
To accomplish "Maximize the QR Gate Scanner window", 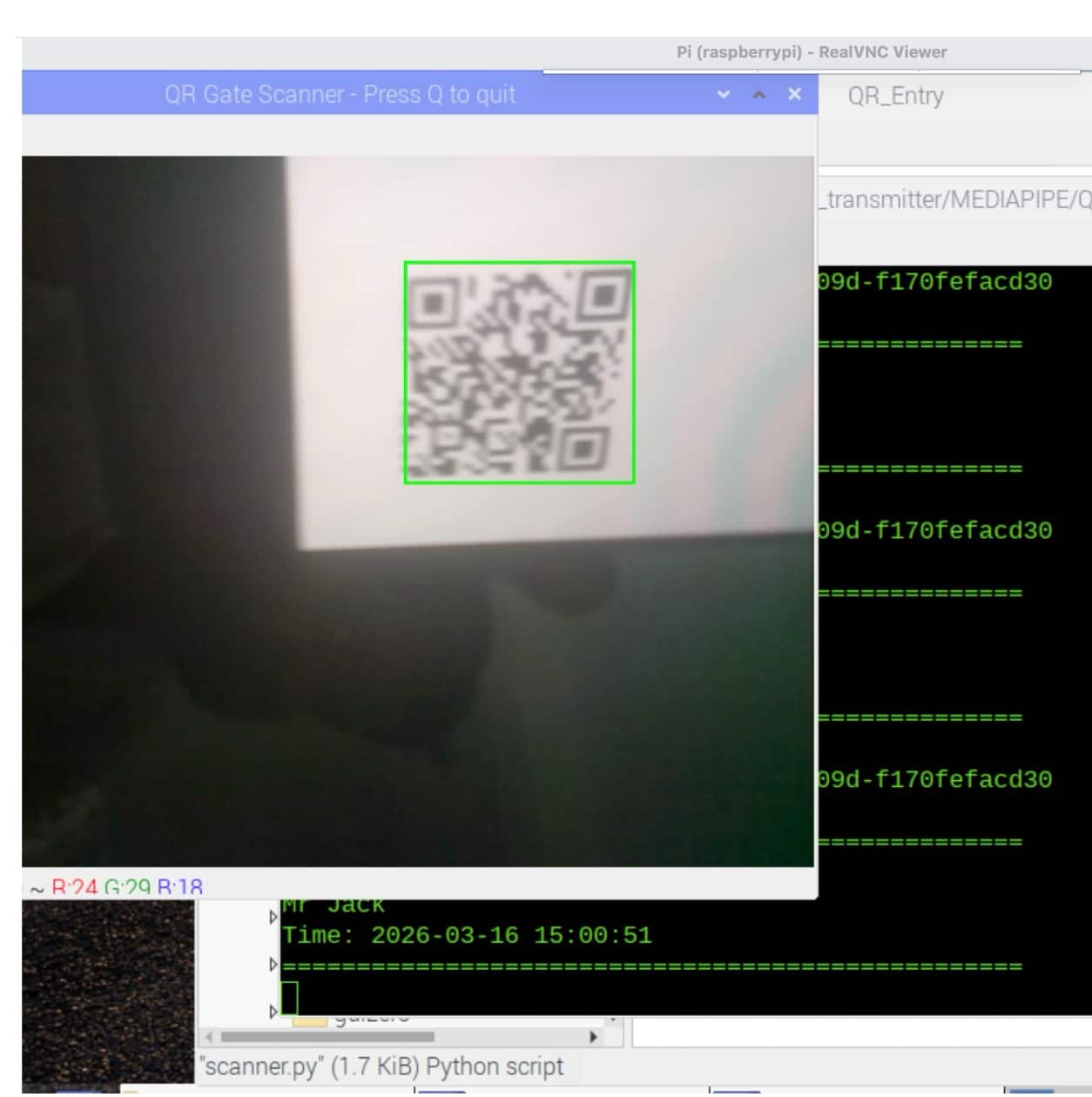I will click(759, 94).
